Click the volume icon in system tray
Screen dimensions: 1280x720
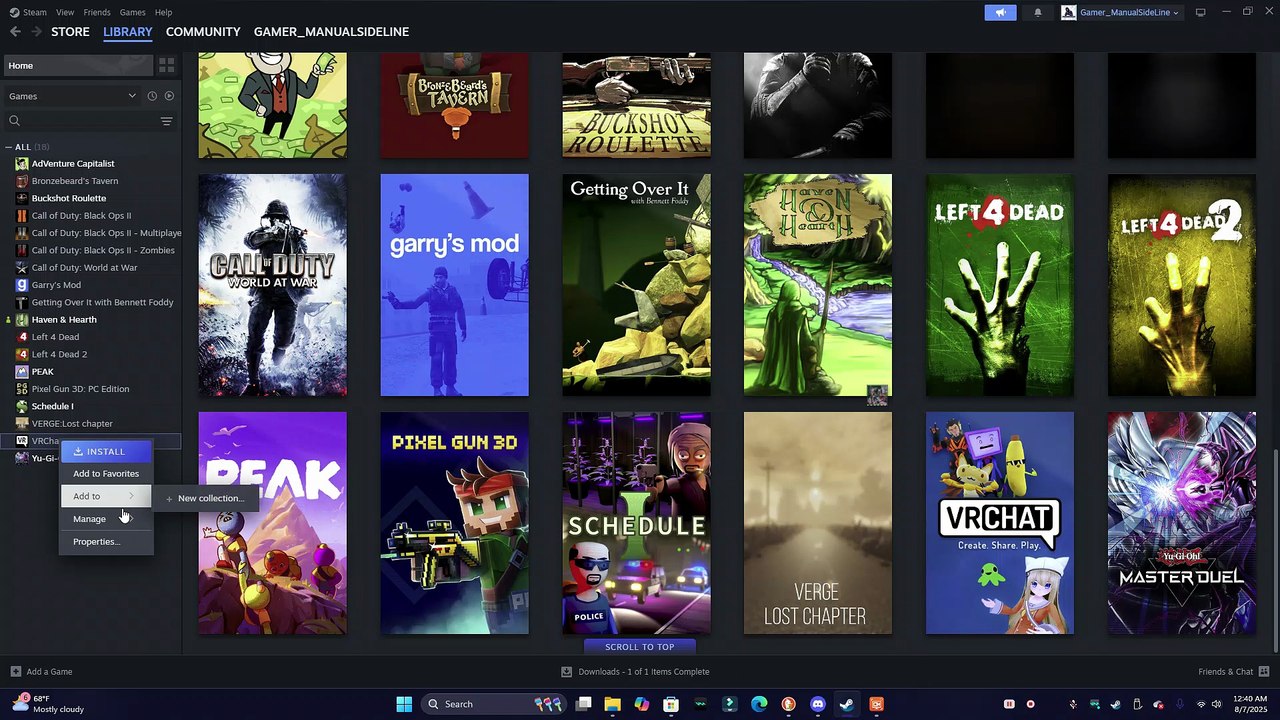pyautogui.click(x=1218, y=704)
